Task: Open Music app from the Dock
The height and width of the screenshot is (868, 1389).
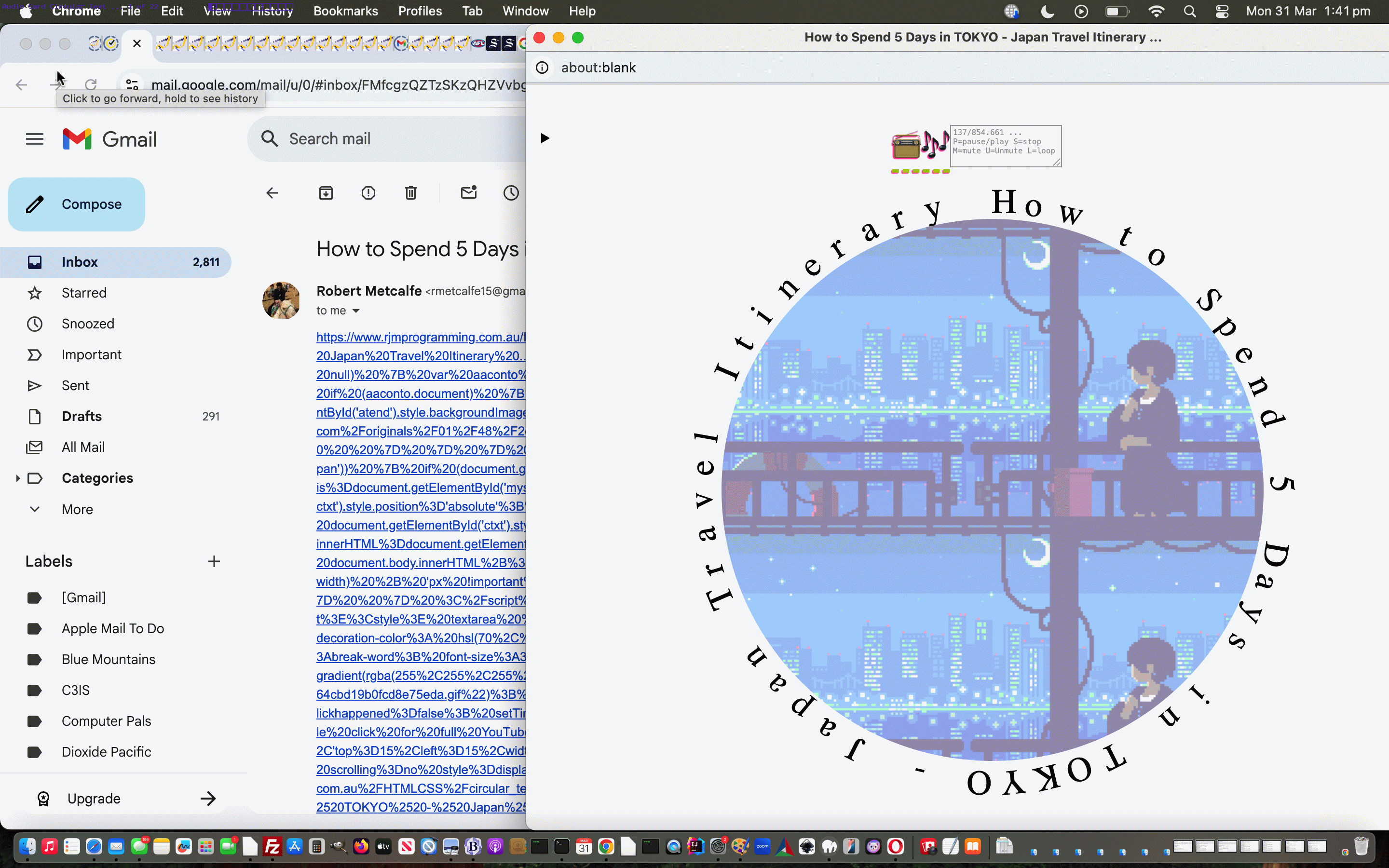Action: 50,846
